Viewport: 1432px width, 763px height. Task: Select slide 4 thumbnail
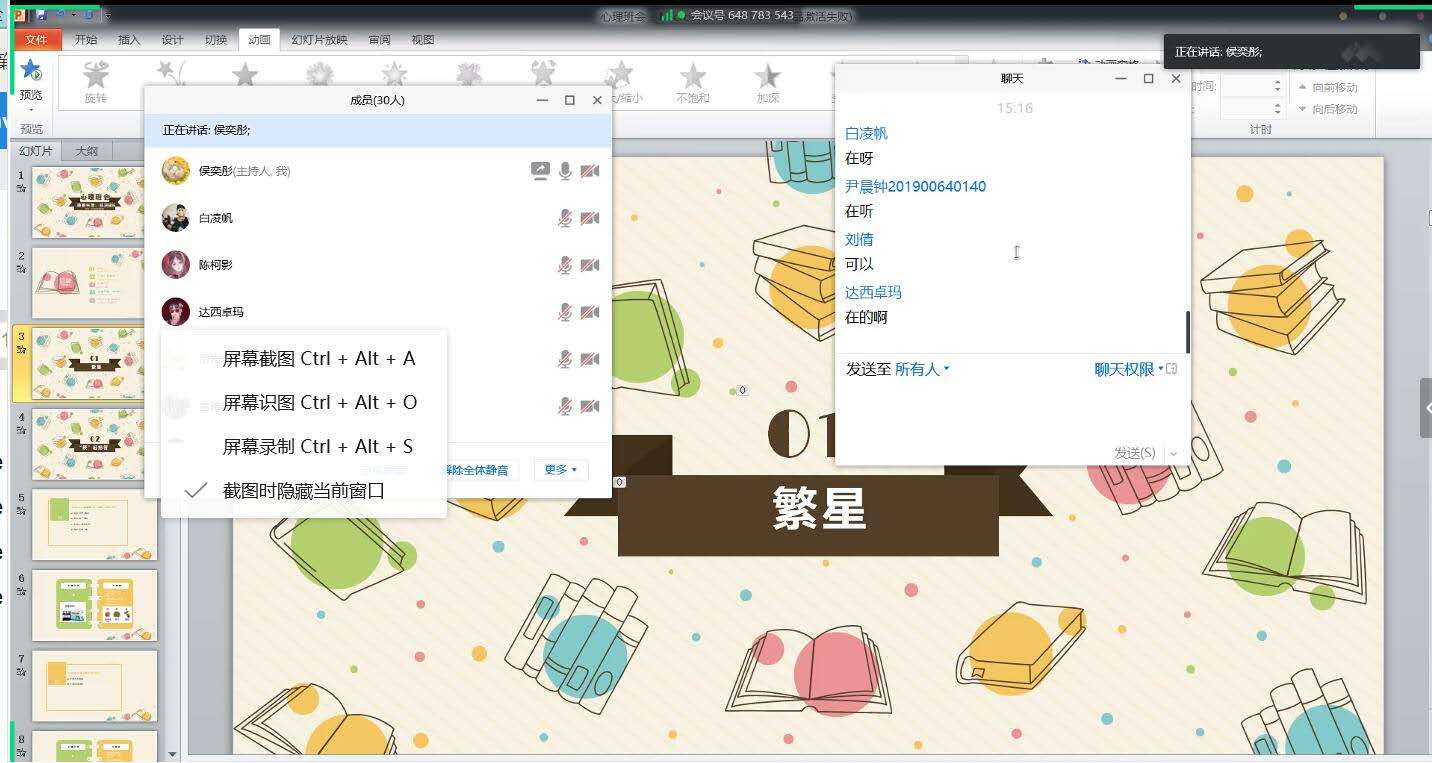point(95,444)
